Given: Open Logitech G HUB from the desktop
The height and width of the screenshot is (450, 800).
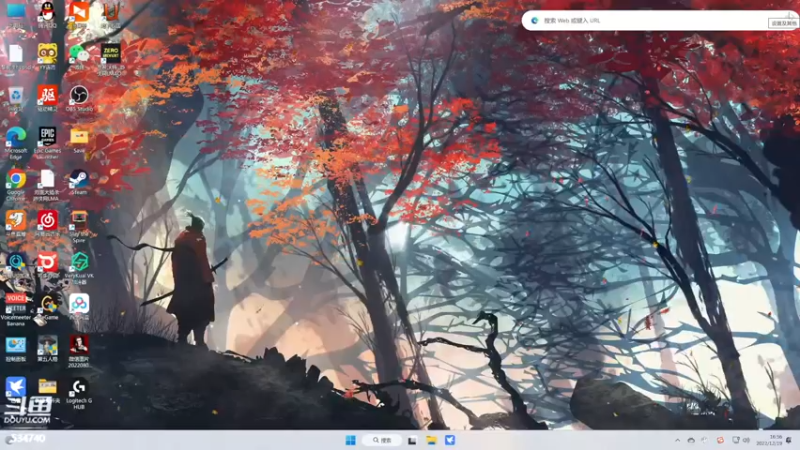Looking at the screenshot, I should pos(79,388).
